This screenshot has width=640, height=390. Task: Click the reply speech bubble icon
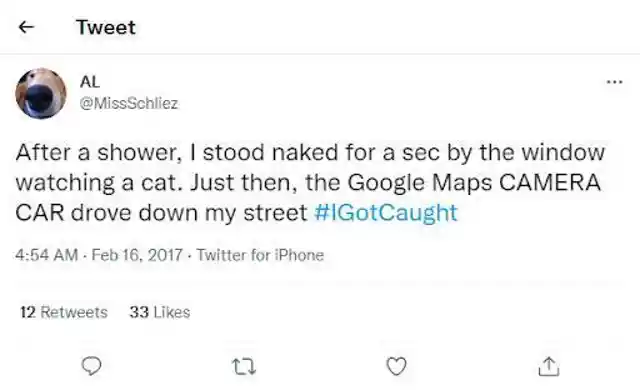pos(91,366)
